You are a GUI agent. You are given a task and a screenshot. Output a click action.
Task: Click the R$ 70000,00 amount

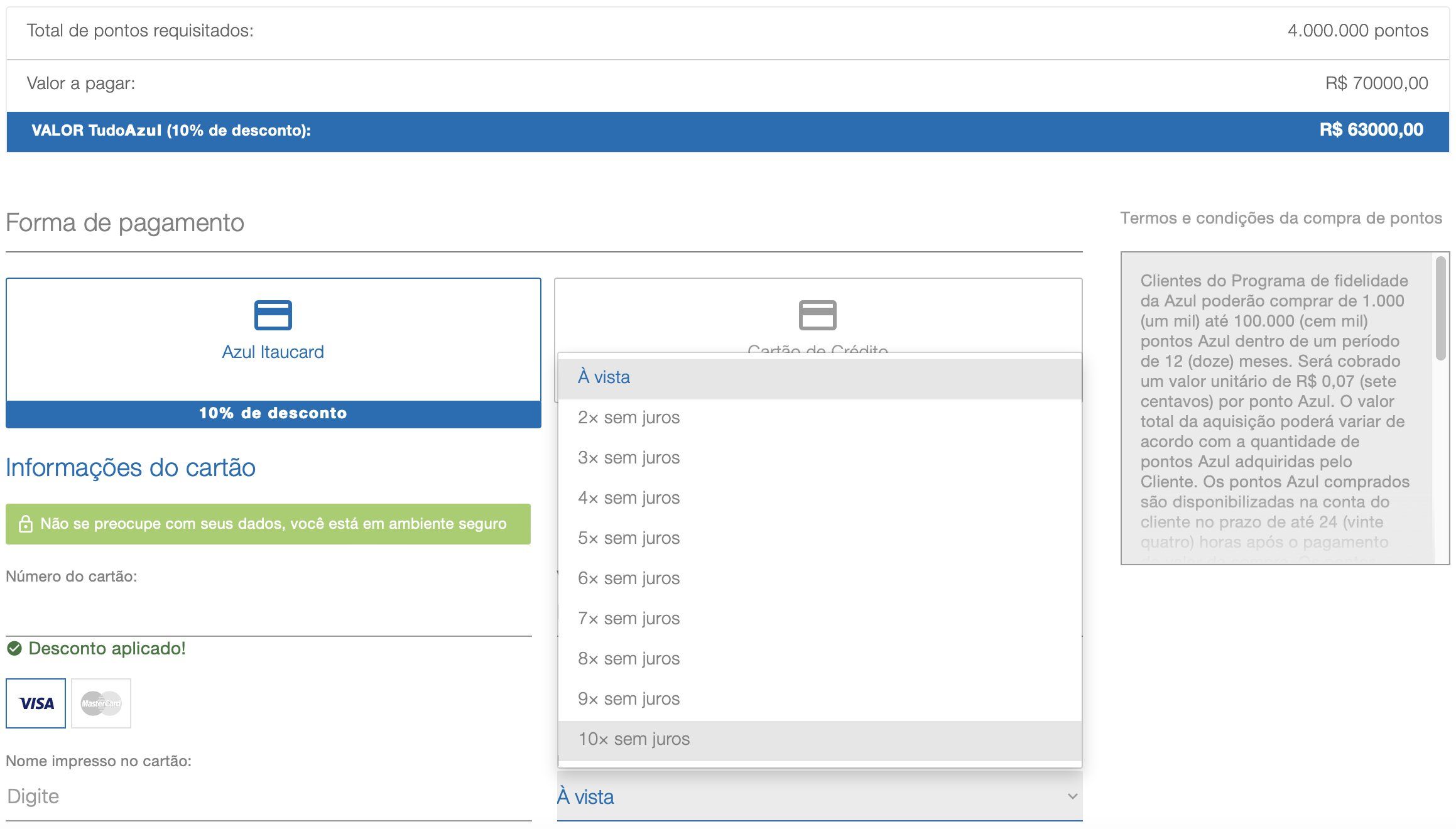(x=1377, y=83)
